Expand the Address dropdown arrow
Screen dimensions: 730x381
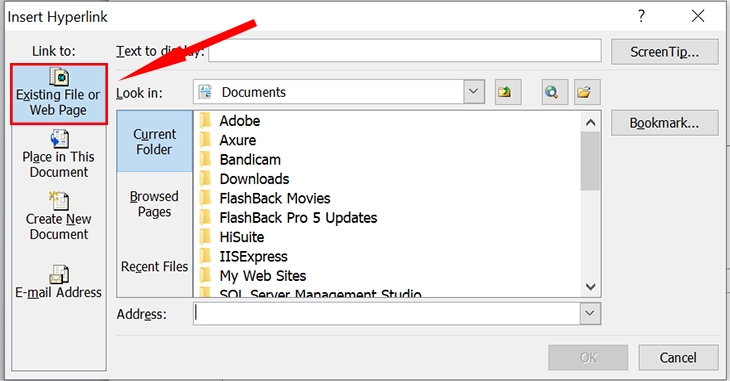pyautogui.click(x=590, y=313)
